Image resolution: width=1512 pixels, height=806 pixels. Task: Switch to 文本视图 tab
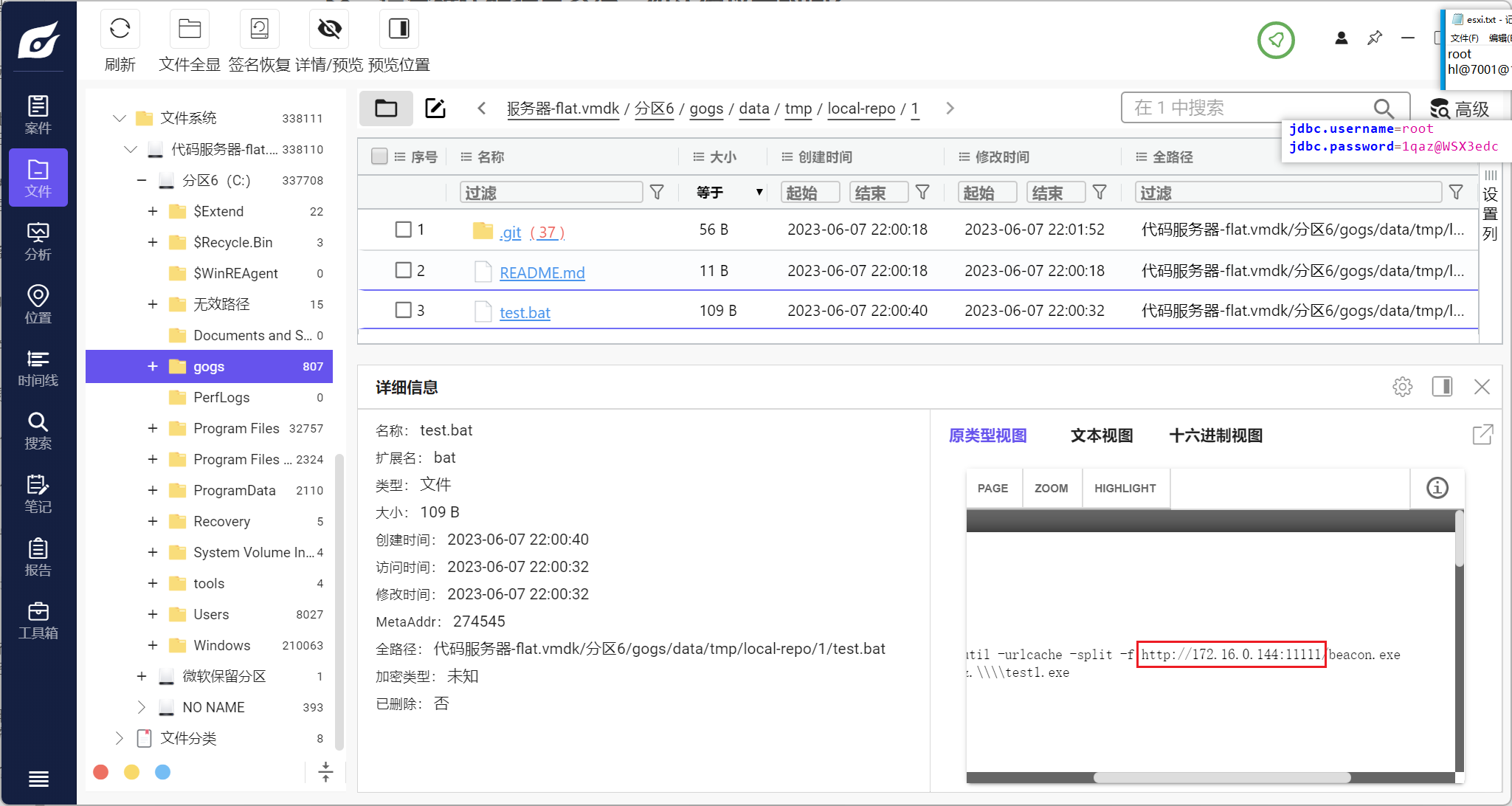1102,435
